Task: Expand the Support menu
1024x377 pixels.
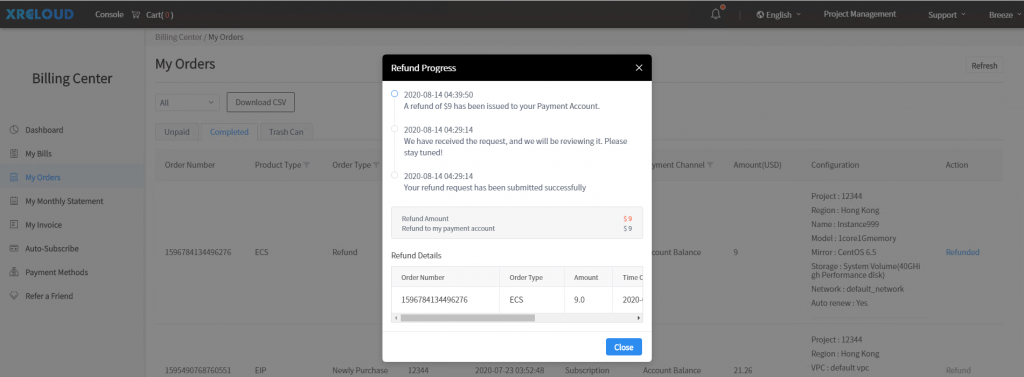Action: (x=946, y=14)
